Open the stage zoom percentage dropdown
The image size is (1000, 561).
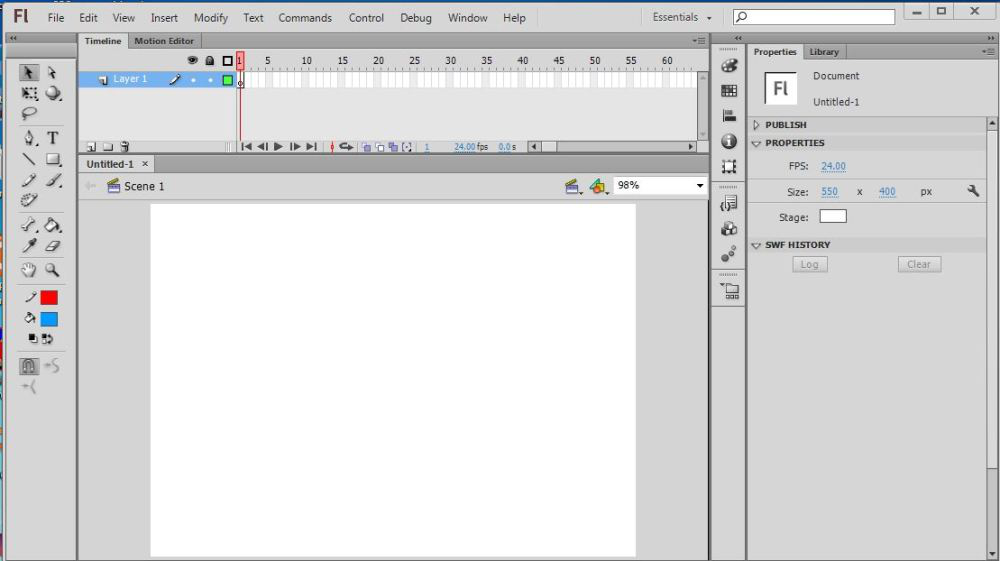700,186
